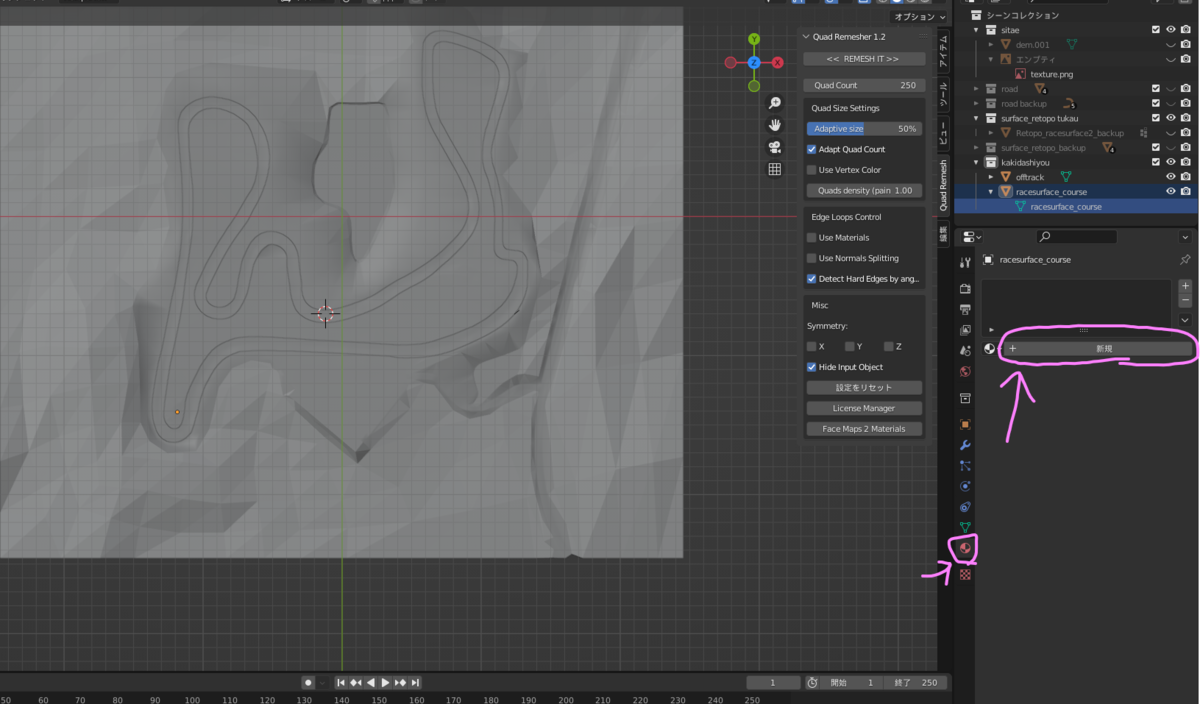Switch to the アイテム sidebar tab
This screenshot has width=1200, height=704.
[x=943, y=51]
